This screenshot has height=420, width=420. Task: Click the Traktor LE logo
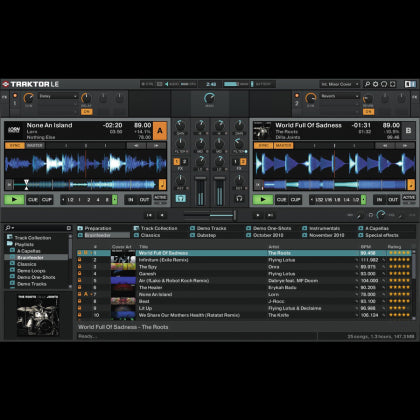click(31, 84)
